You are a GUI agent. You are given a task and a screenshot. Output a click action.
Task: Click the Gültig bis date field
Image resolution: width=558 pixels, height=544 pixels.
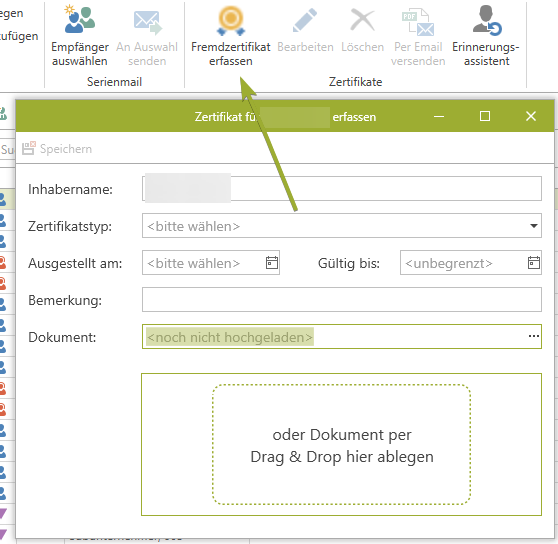470,263
